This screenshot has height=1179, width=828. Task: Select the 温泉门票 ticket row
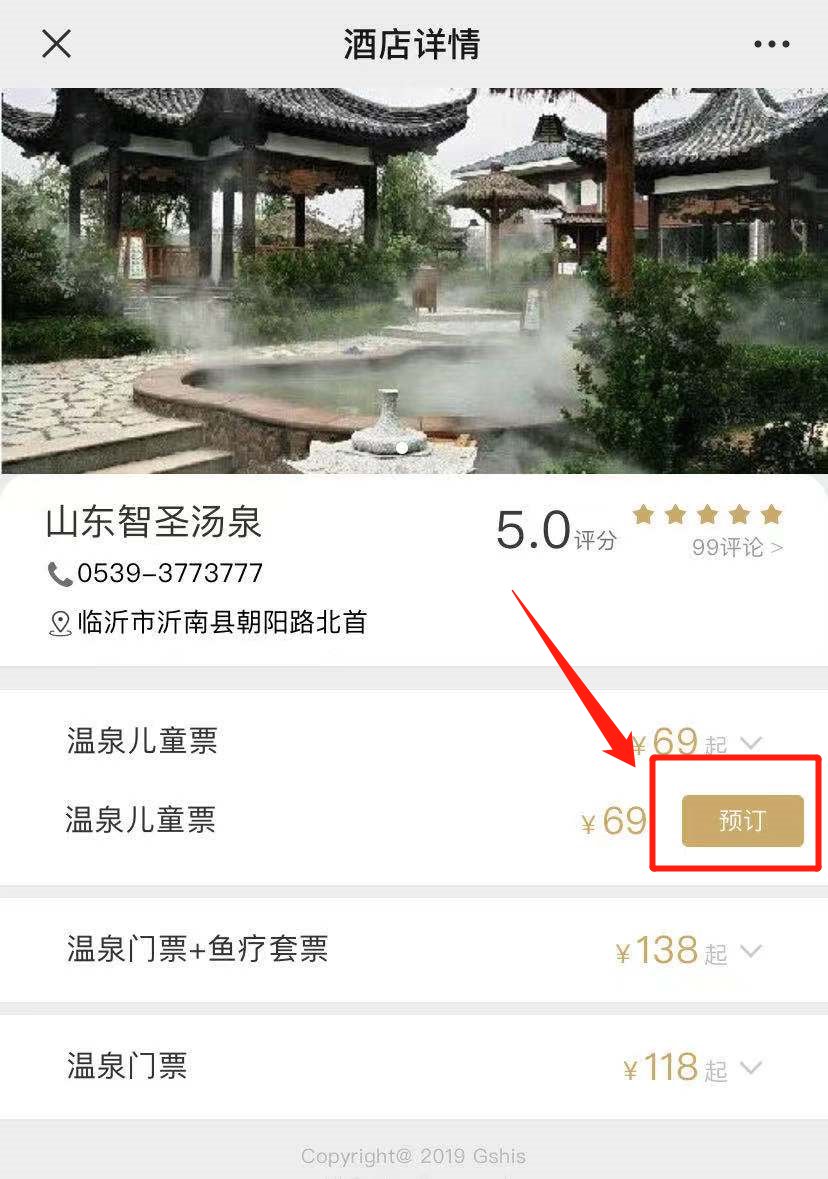[x=414, y=1067]
